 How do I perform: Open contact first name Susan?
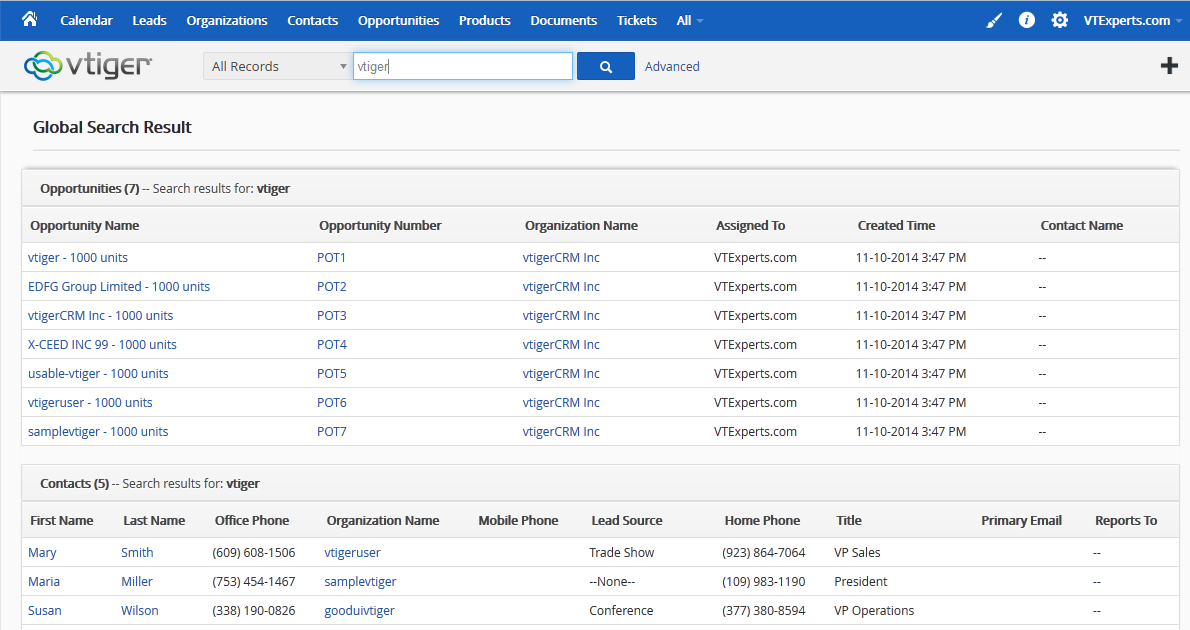click(45, 610)
